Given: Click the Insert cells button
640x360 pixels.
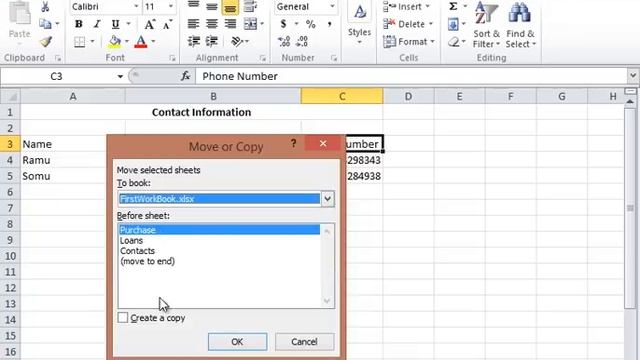Looking at the screenshot, I should point(407,7).
